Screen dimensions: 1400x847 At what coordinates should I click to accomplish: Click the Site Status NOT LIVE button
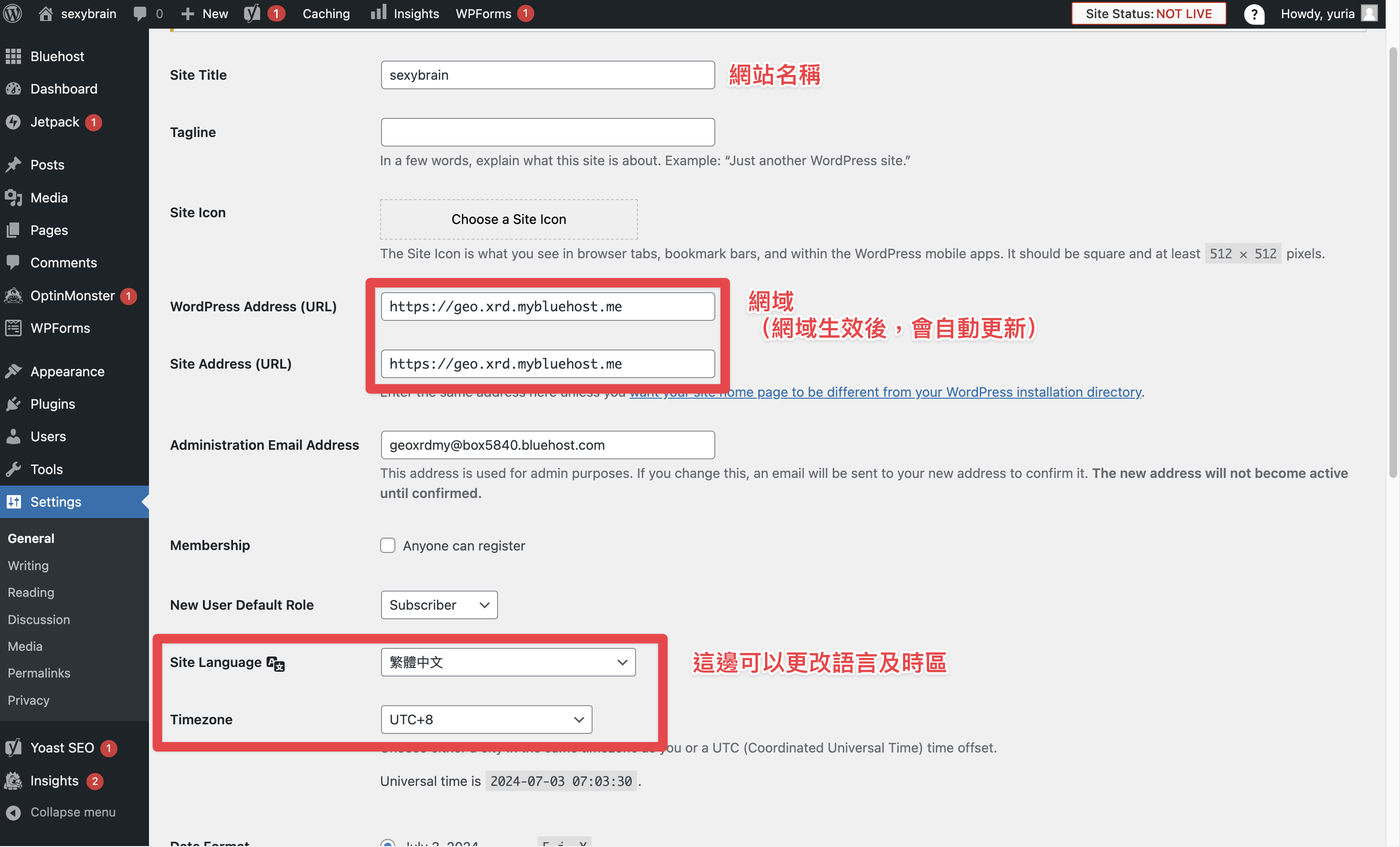pos(1148,14)
